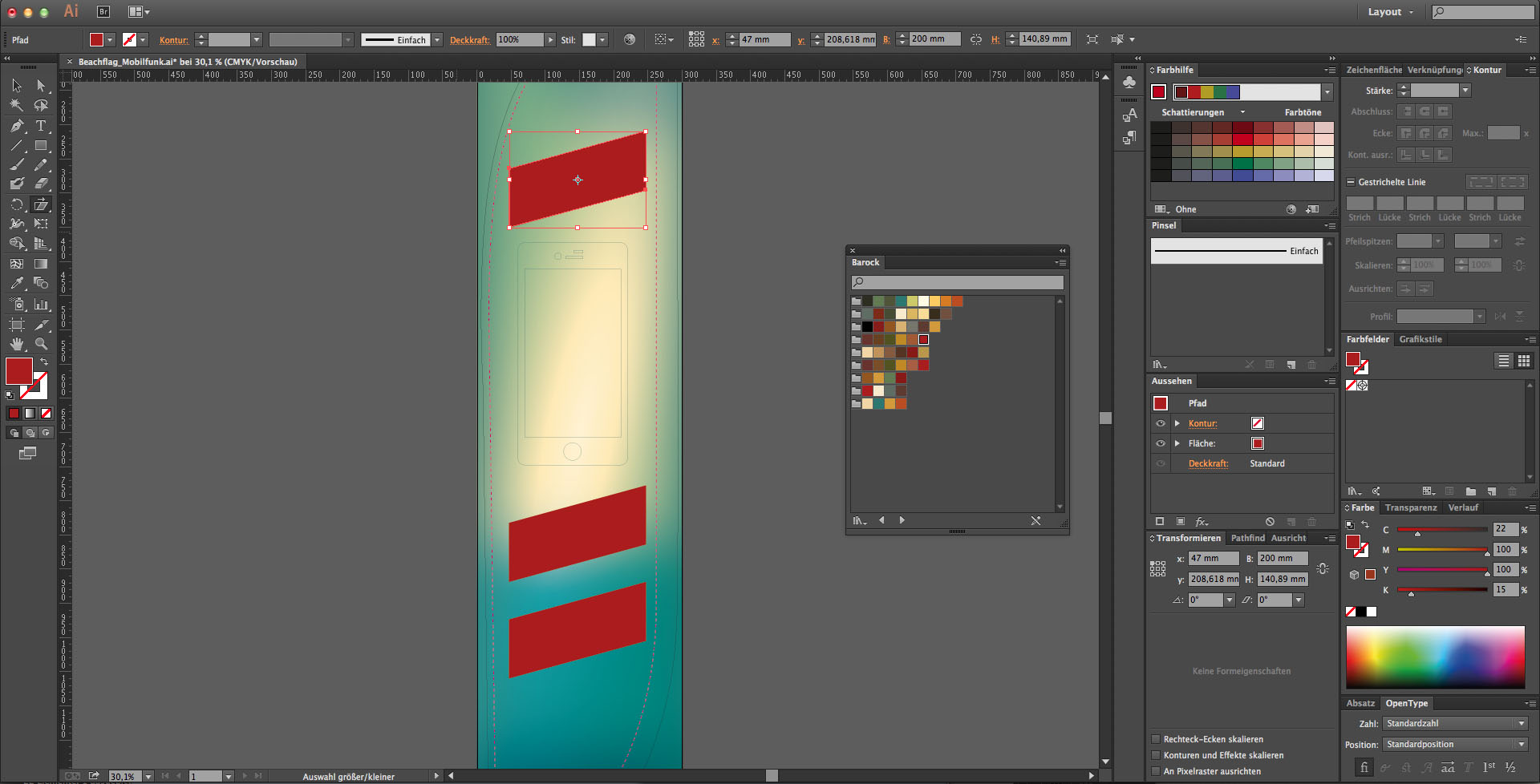Switch to the Transparenz tab
Screen dimensions: 1540x784
pos(1410,507)
